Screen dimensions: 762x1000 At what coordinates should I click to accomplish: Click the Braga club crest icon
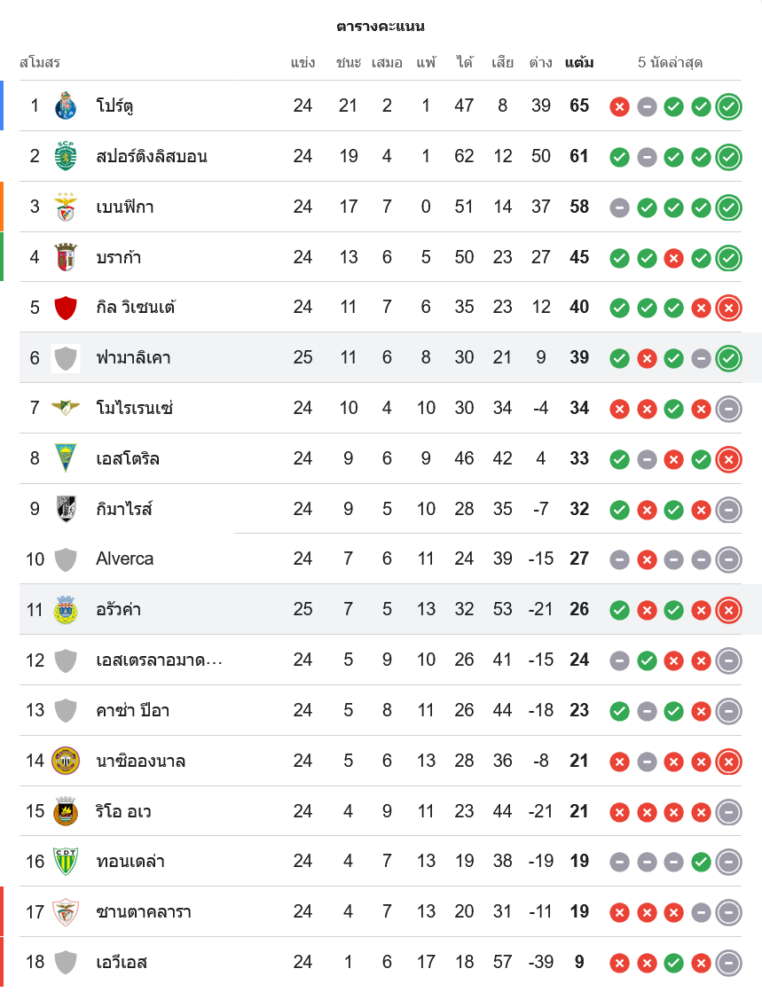pyautogui.click(x=66, y=257)
